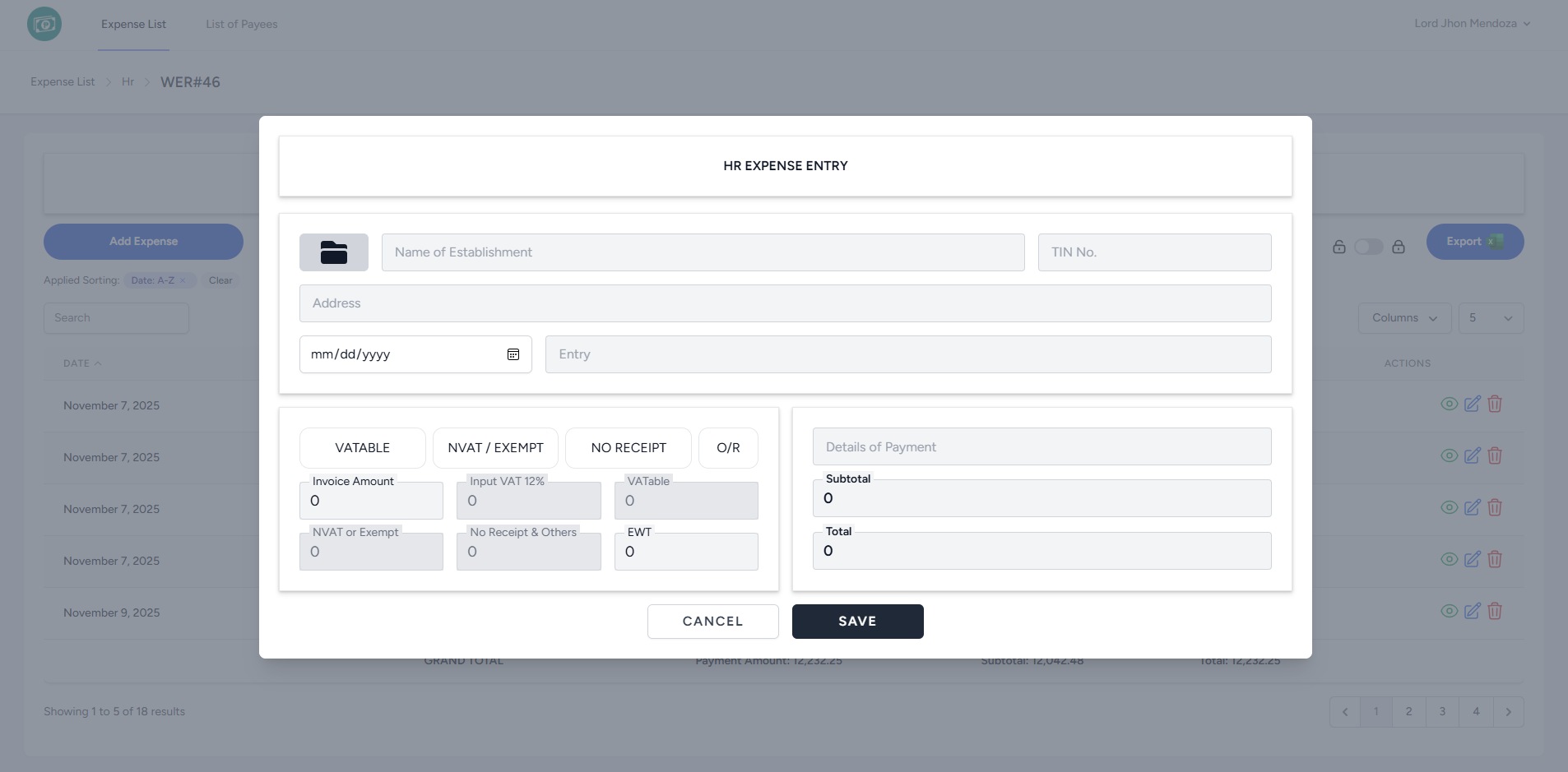Click the unlocked padlock icon
The height and width of the screenshot is (772, 1568).
(x=1339, y=247)
